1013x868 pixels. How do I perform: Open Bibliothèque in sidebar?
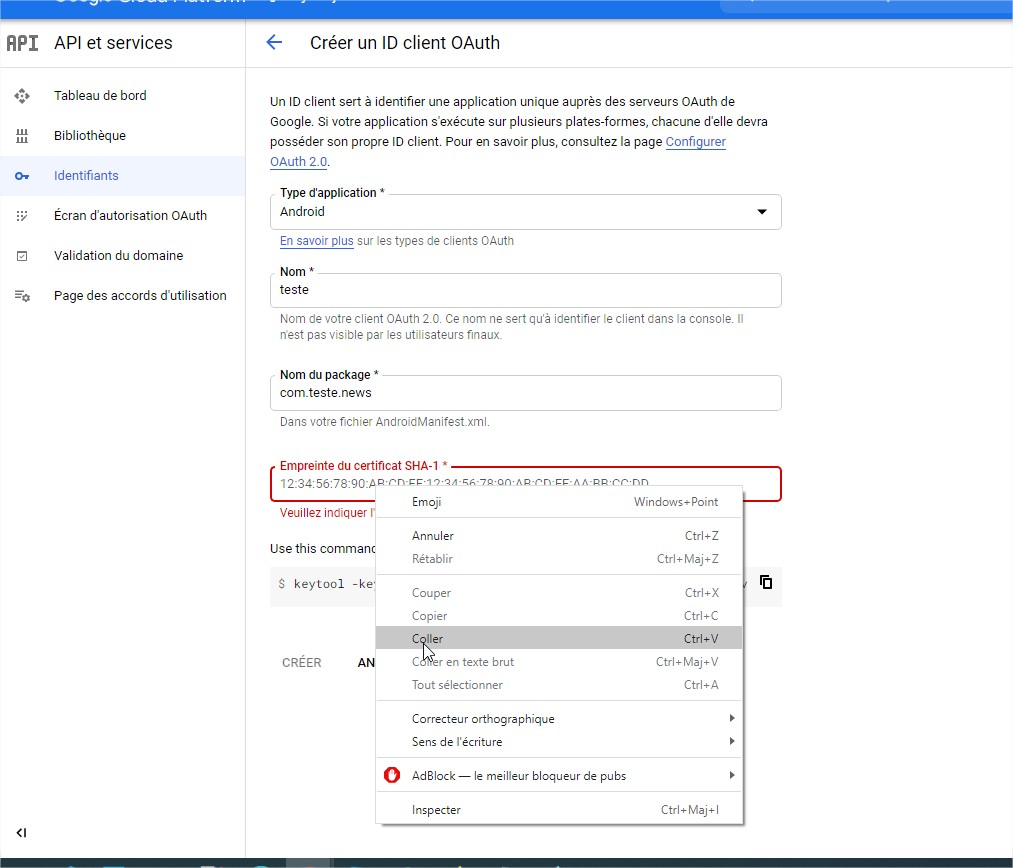123,136
